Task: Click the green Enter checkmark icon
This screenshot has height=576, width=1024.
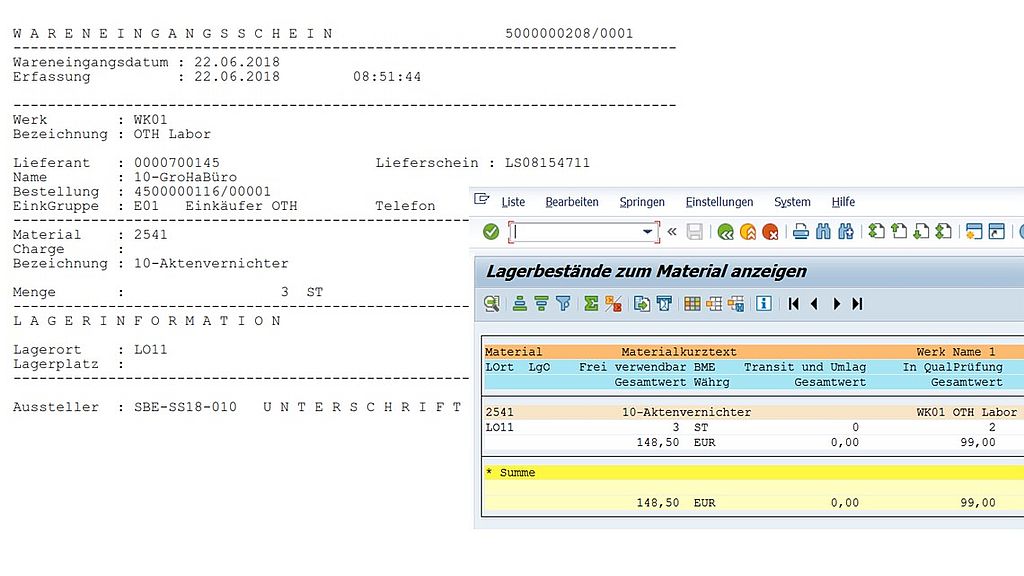Action: [x=491, y=232]
